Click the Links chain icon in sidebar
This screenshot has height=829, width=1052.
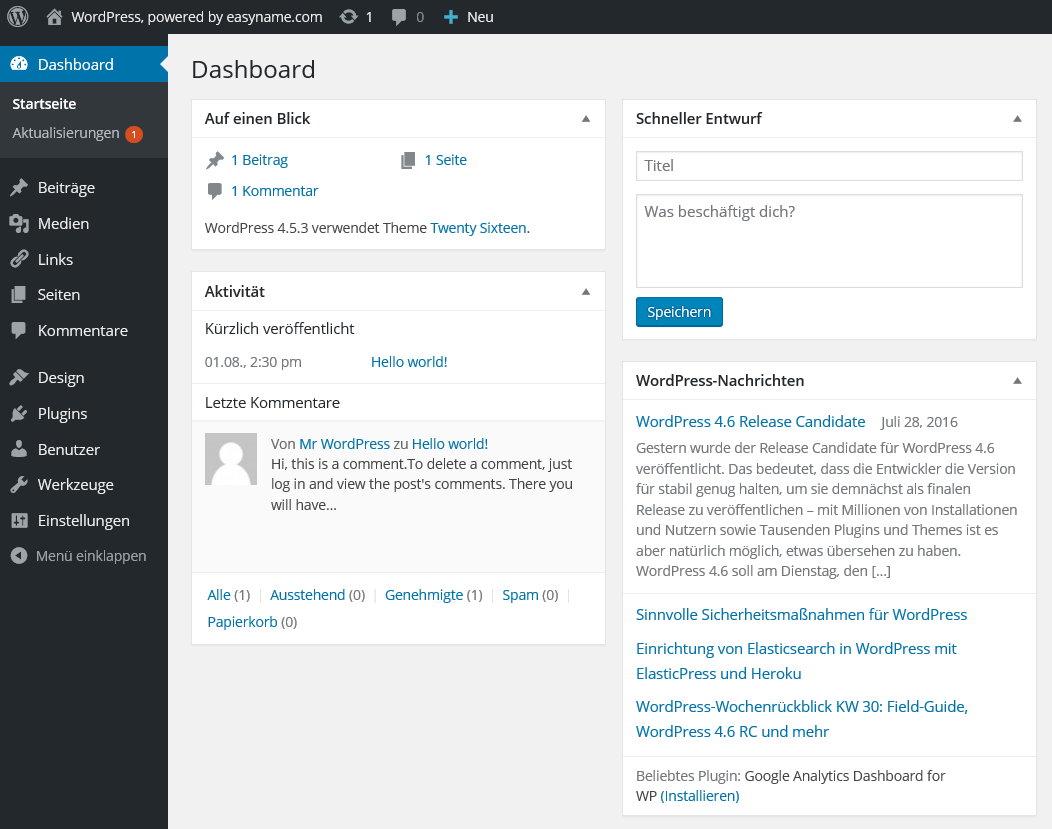[19, 259]
